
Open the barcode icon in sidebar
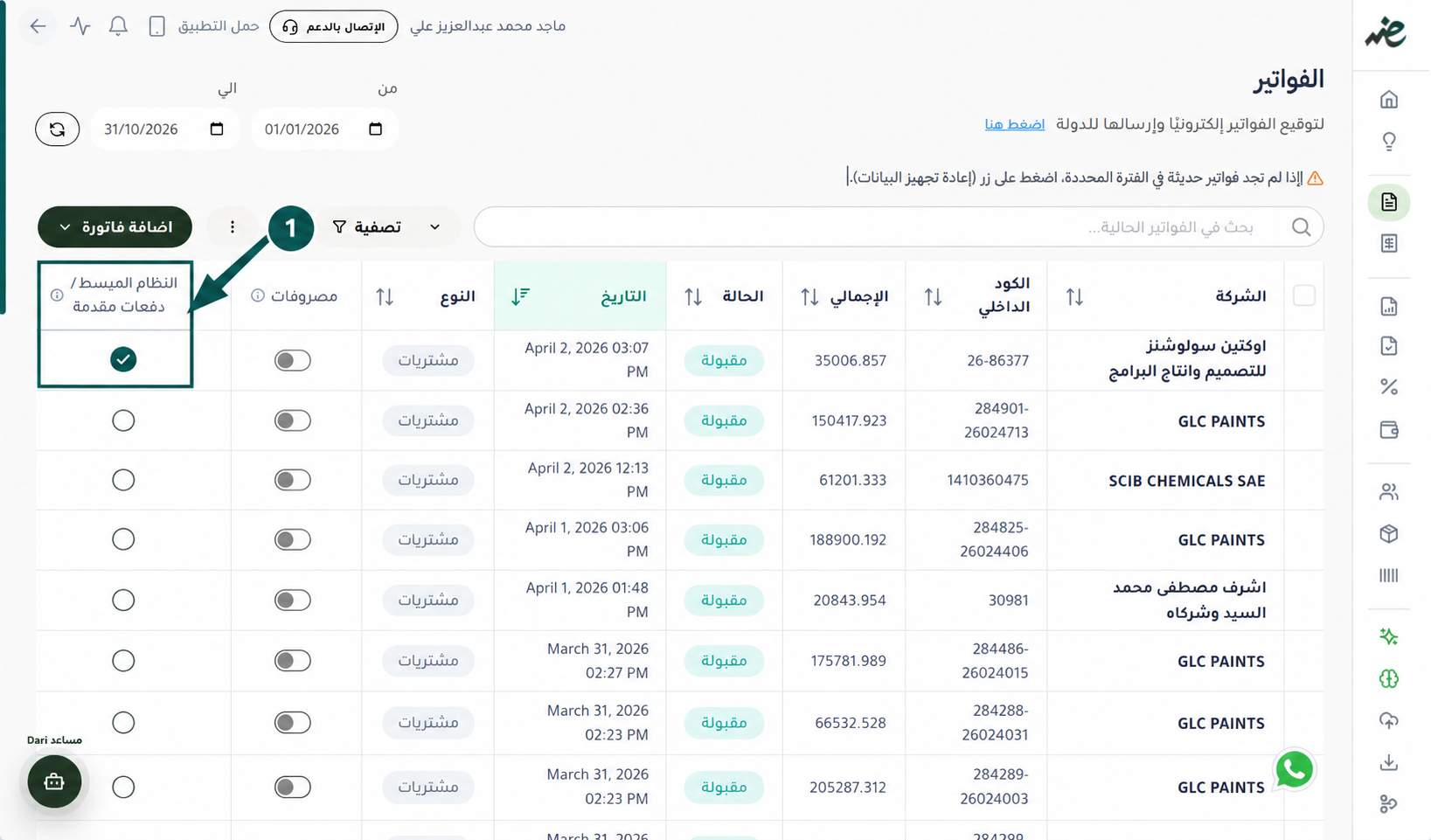point(1388,575)
